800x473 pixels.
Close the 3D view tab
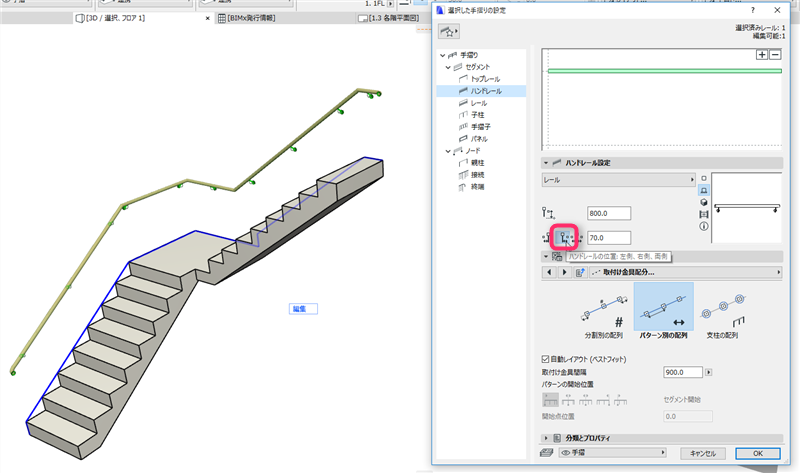point(208,18)
